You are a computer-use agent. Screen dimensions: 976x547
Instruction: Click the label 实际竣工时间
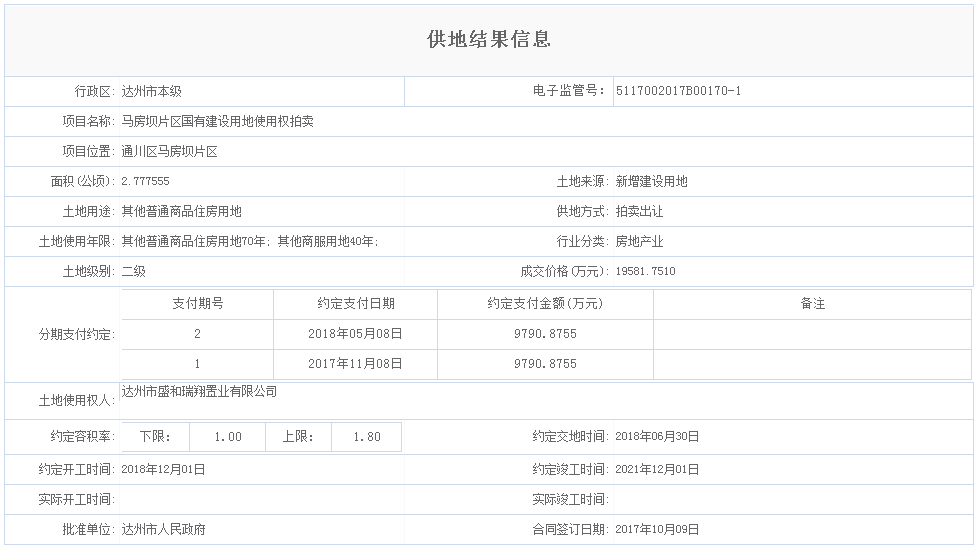pyautogui.click(x=571, y=500)
